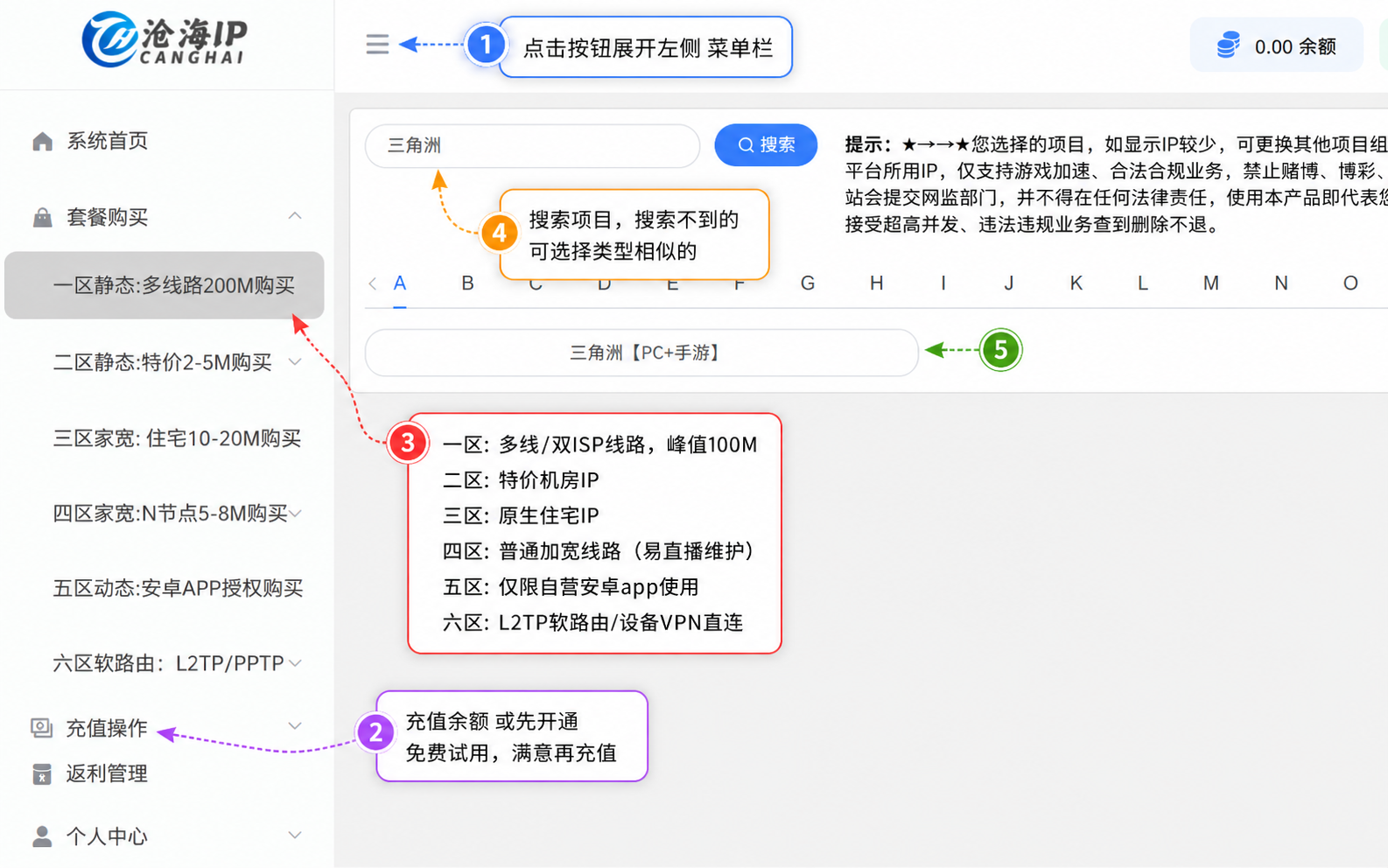This screenshot has height=868, width=1388.
Task: Click the coins icon beside 0.00 余额
Action: click(1229, 45)
